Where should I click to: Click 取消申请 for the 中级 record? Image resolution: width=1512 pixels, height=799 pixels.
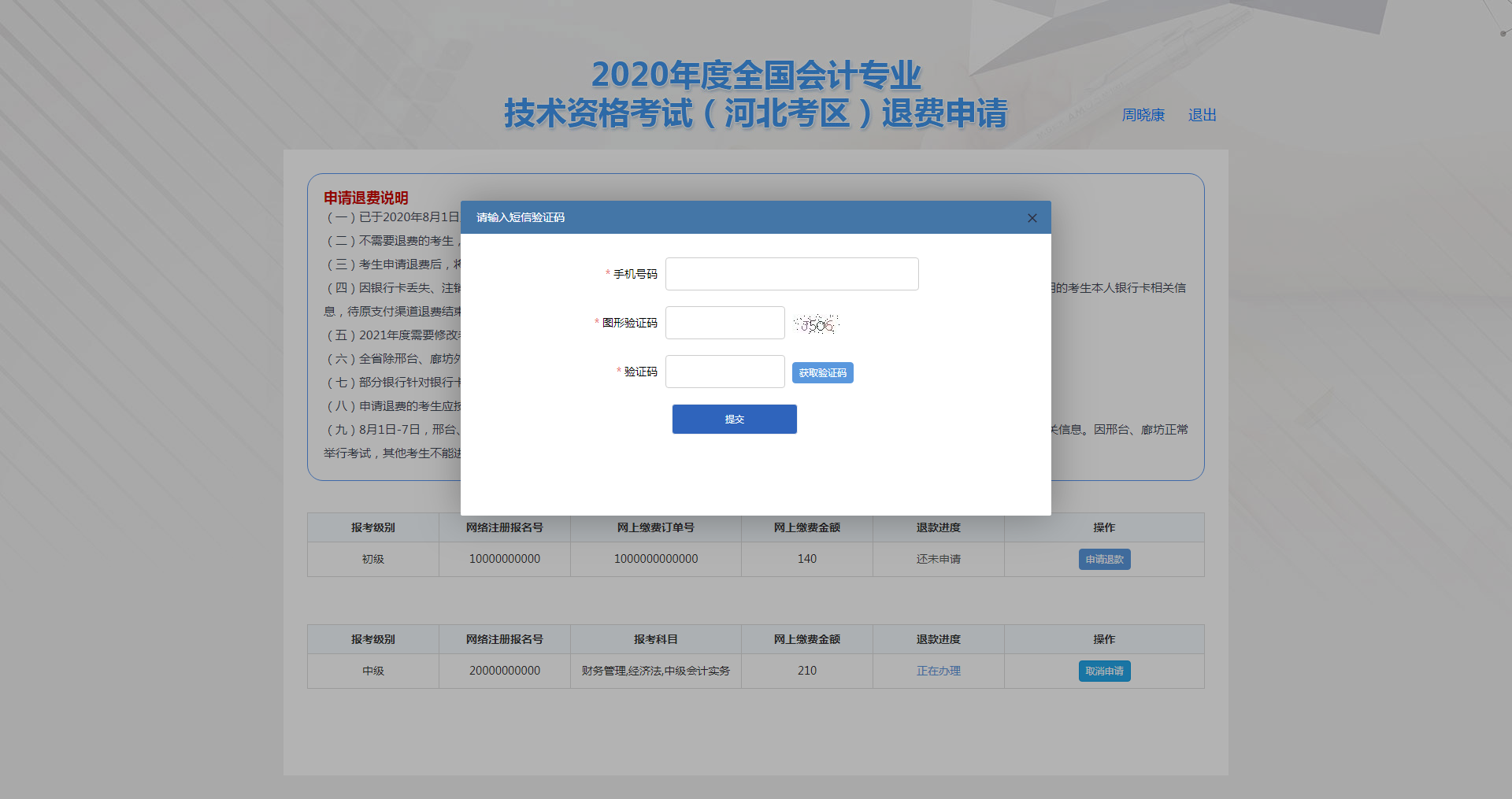point(1104,671)
